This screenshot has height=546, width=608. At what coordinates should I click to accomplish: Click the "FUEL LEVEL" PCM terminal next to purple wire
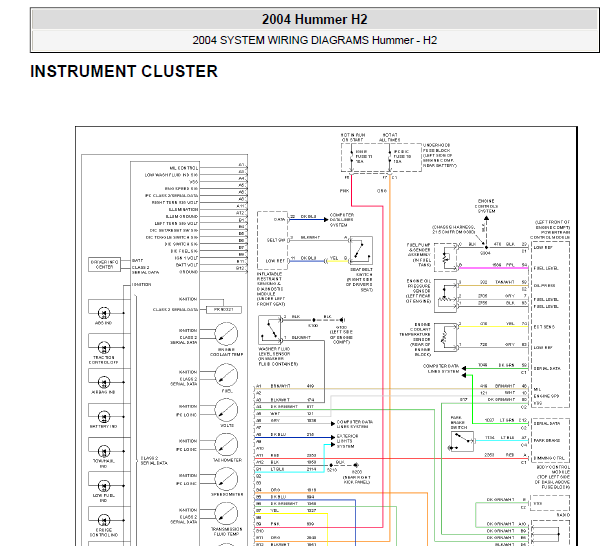point(546,268)
